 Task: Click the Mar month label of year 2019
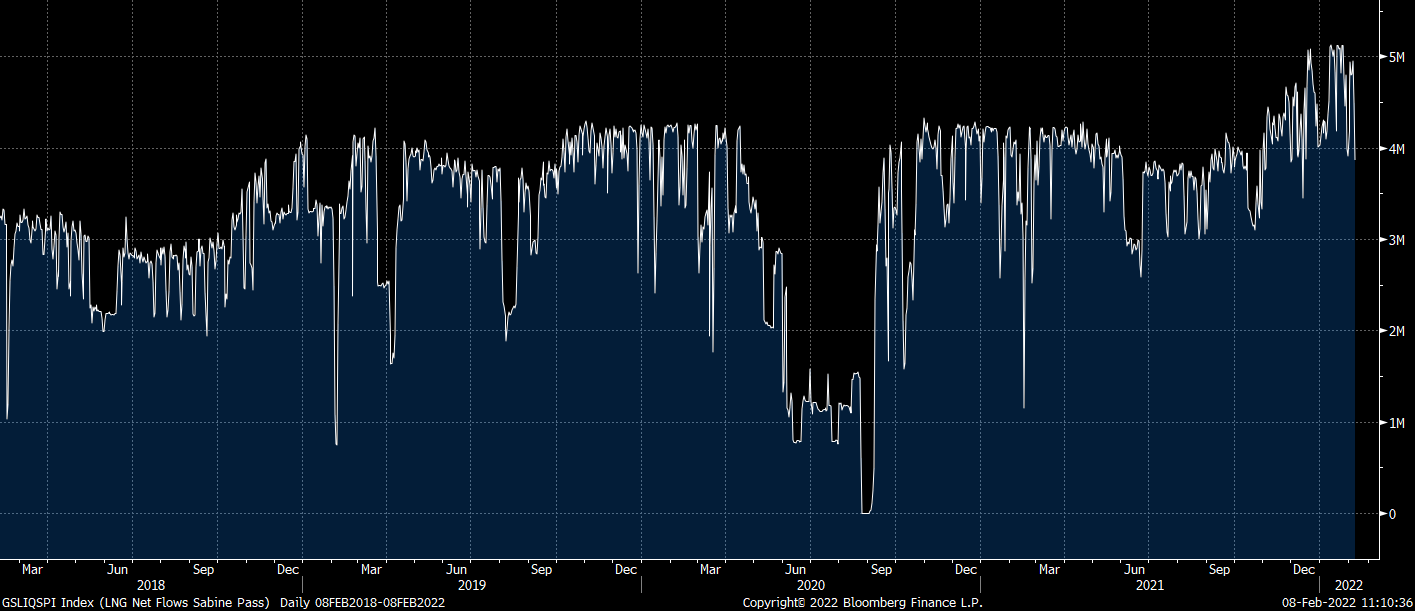372,569
